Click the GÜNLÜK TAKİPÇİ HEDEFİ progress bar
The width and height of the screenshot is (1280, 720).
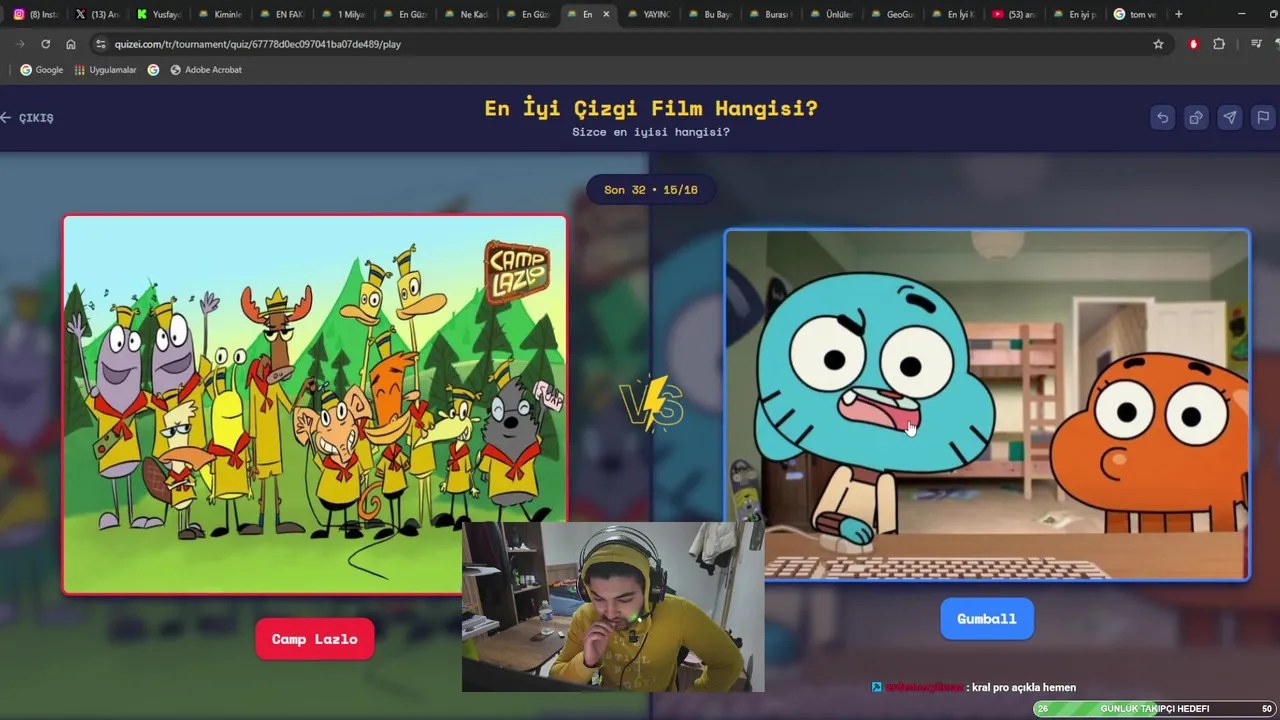tap(1154, 709)
